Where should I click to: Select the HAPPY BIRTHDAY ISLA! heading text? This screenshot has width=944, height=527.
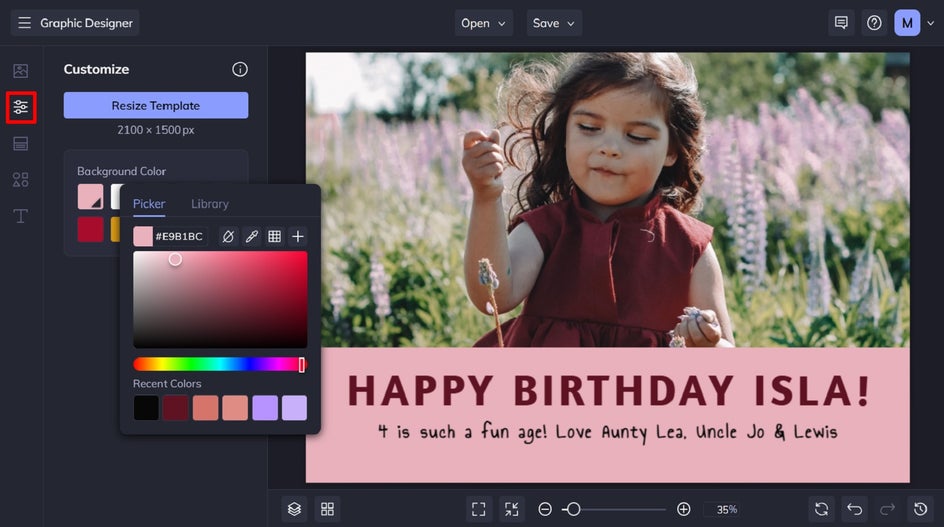[x=609, y=390]
